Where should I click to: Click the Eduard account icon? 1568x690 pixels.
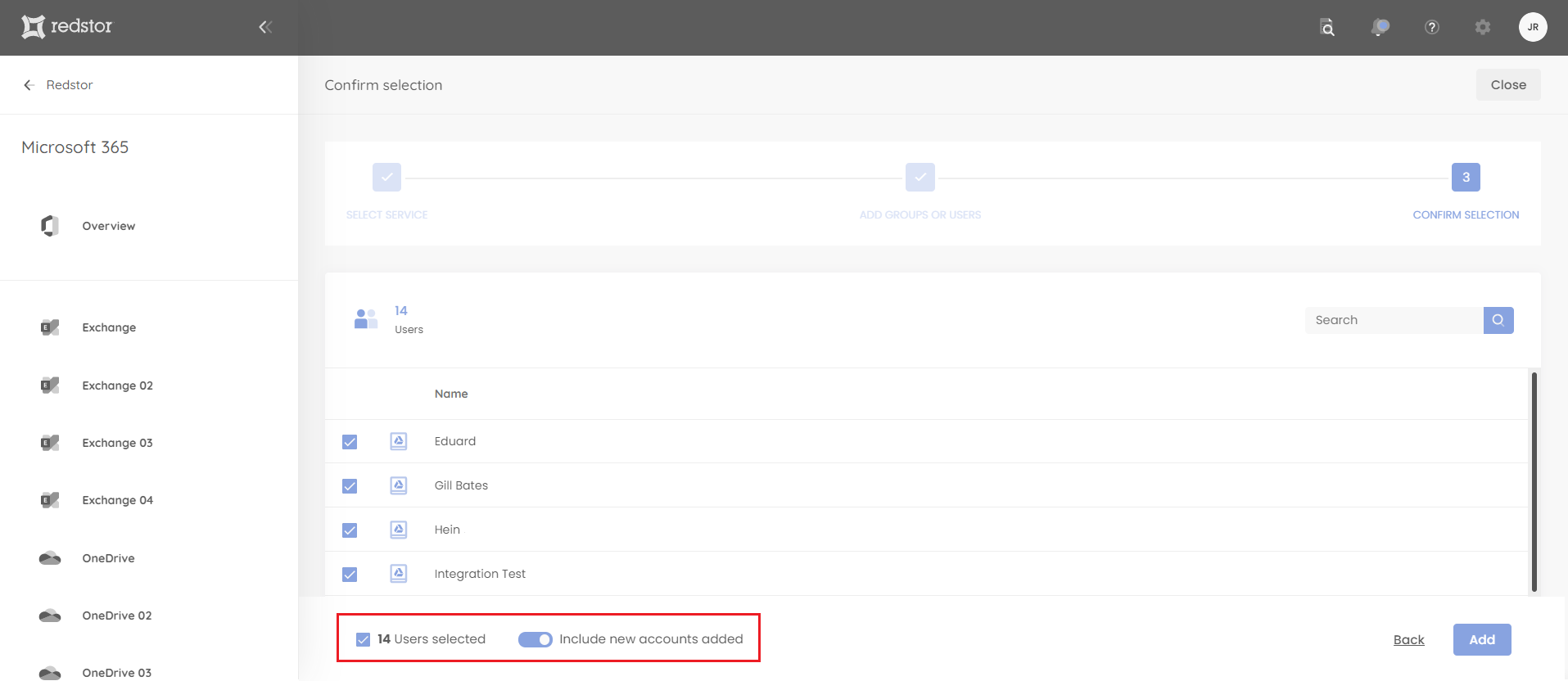click(399, 441)
